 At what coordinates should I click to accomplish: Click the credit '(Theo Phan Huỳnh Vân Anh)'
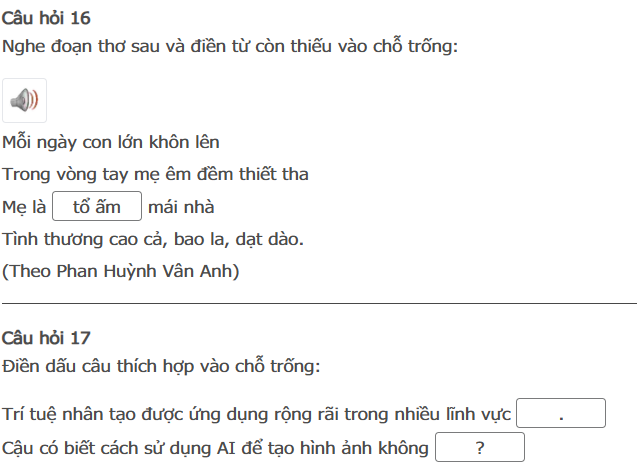tap(121, 270)
